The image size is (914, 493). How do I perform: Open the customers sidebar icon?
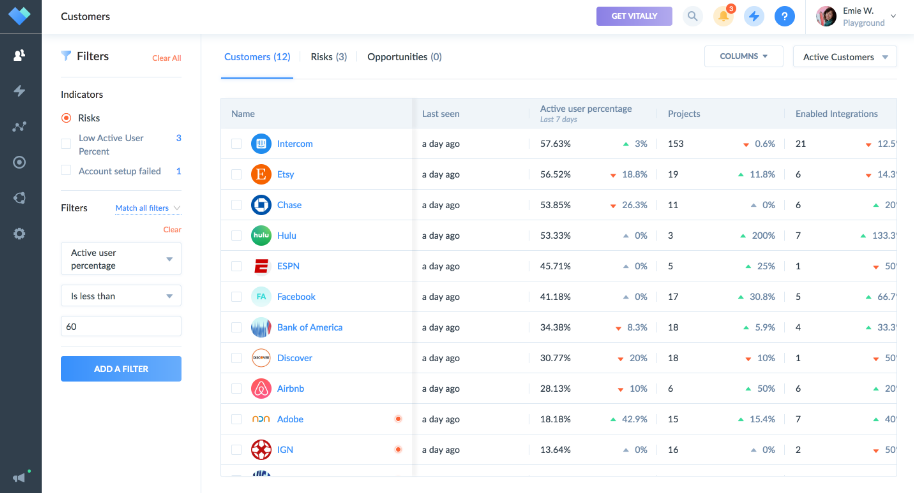coord(20,55)
